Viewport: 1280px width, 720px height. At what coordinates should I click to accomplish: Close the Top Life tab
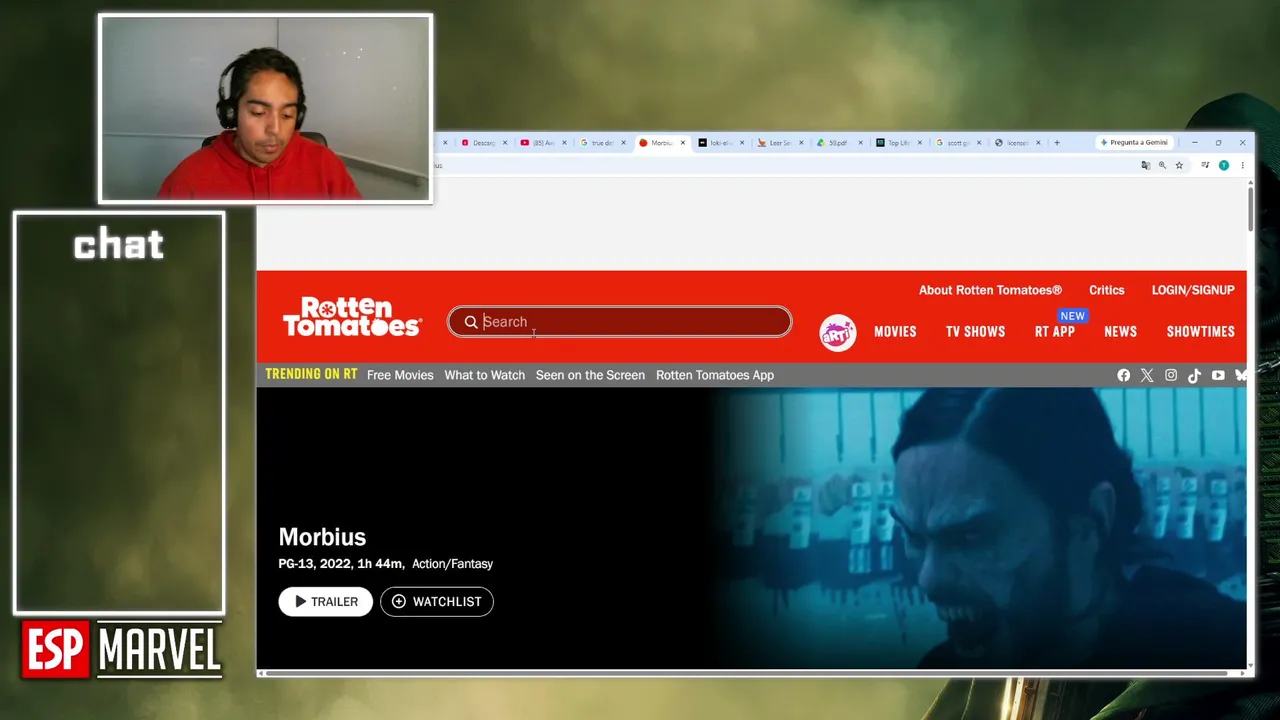click(x=920, y=143)
